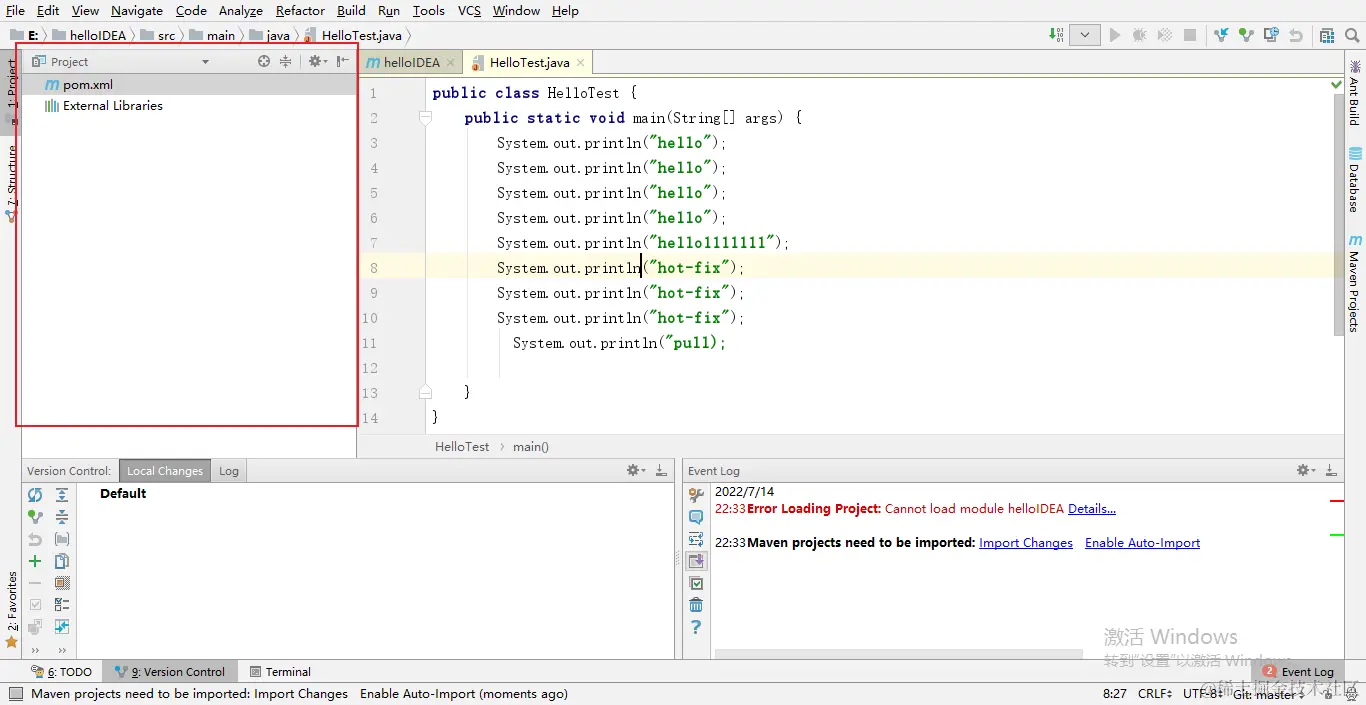The height and width of the screenshot is (705, 1366).
Task: Switch to the Log tab in Version Control
Action: [229, 471]
